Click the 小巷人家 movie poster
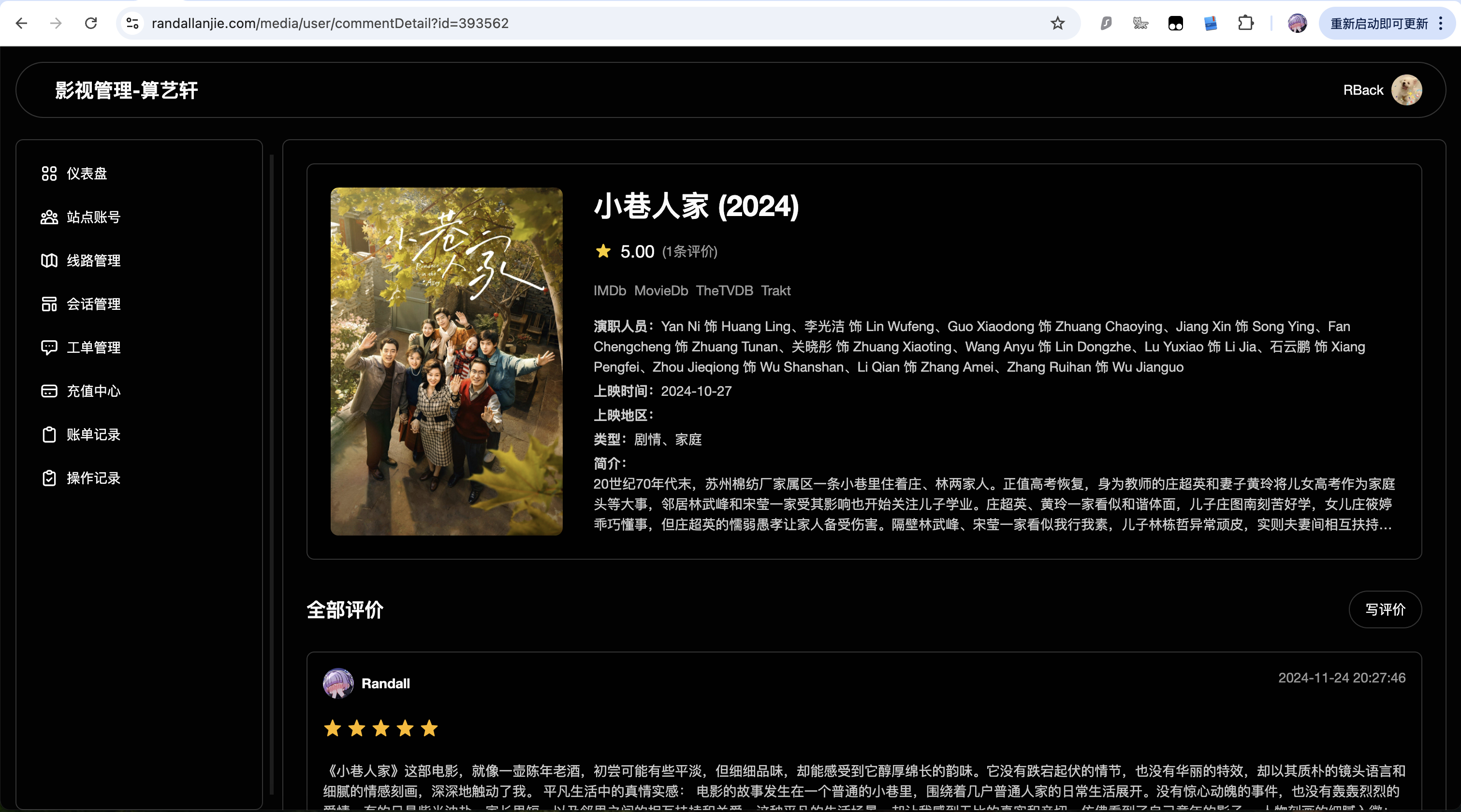The image size is (1461, 812). pos(446,361)
